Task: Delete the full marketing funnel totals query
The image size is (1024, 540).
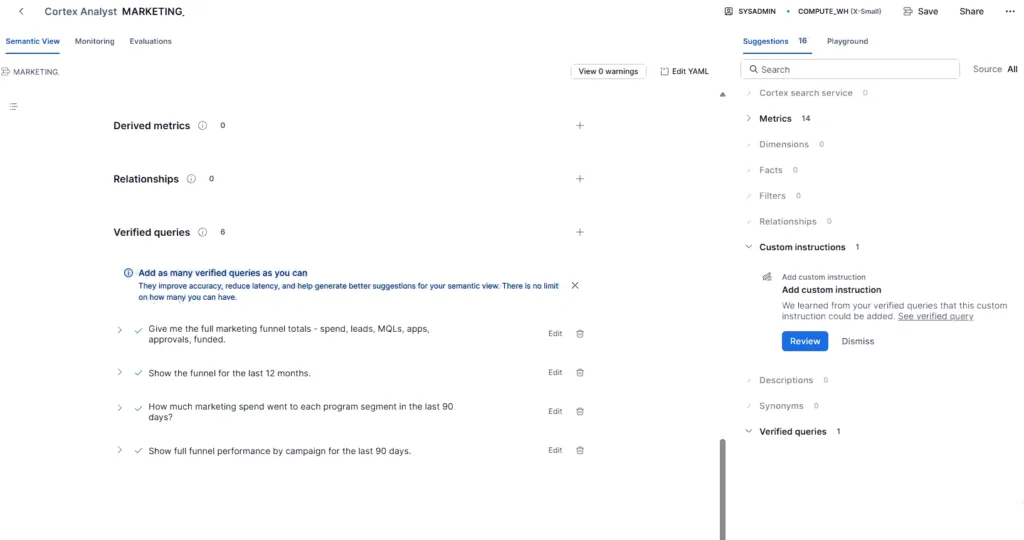Action: (x=580, y=334)
